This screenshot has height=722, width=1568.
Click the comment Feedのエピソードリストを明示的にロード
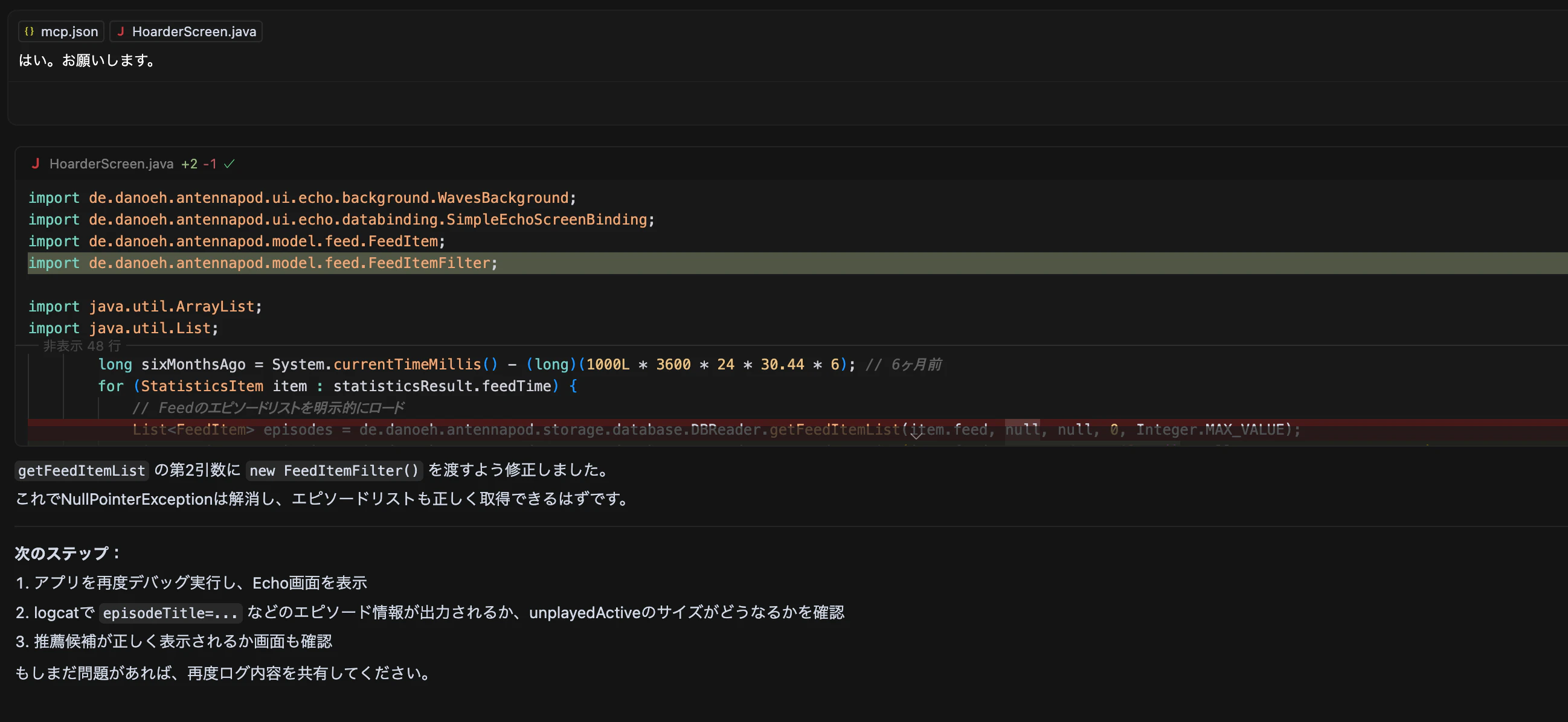[x=268, y=407]
